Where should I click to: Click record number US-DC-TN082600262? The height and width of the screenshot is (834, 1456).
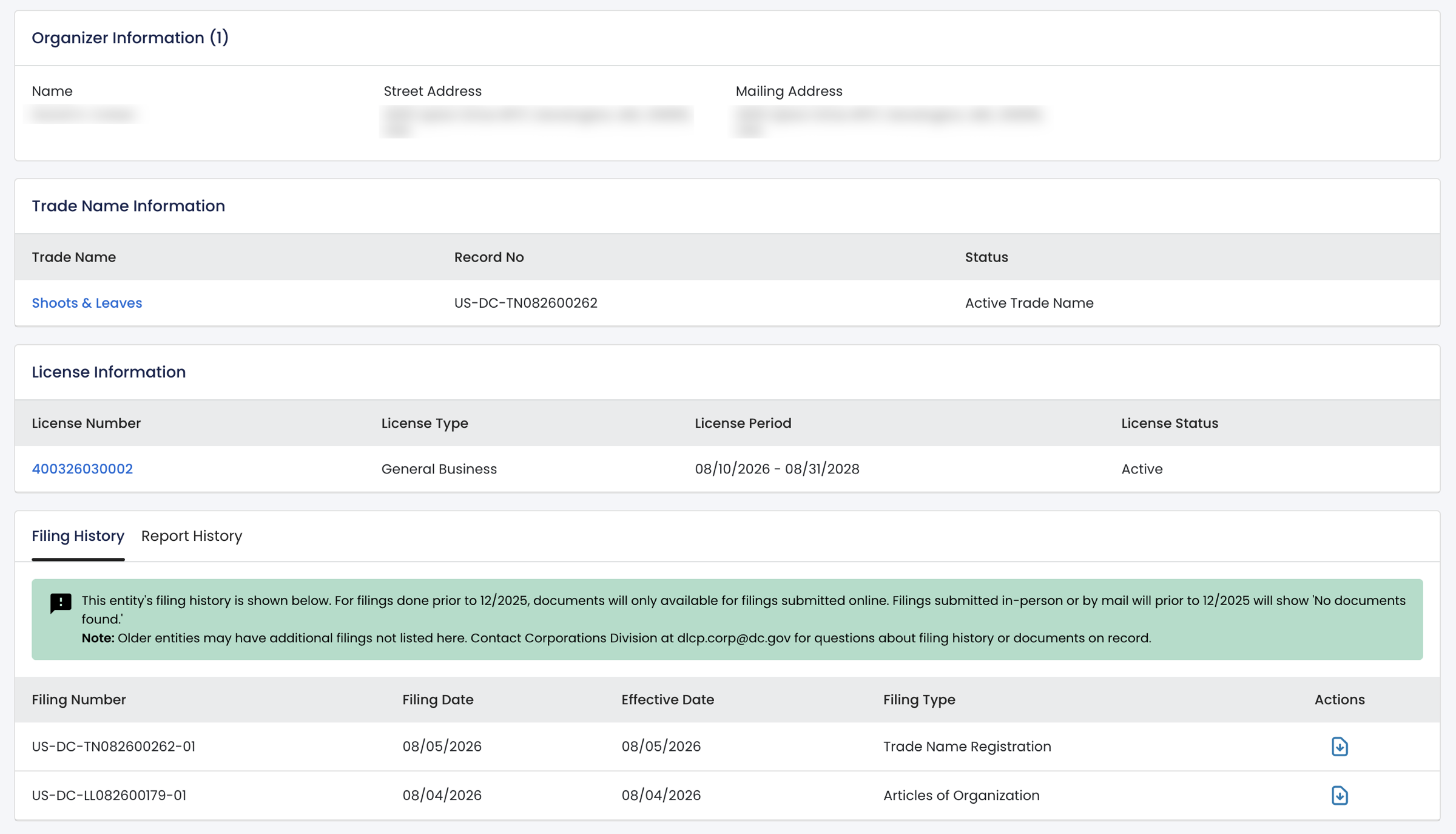coord(526,303)
